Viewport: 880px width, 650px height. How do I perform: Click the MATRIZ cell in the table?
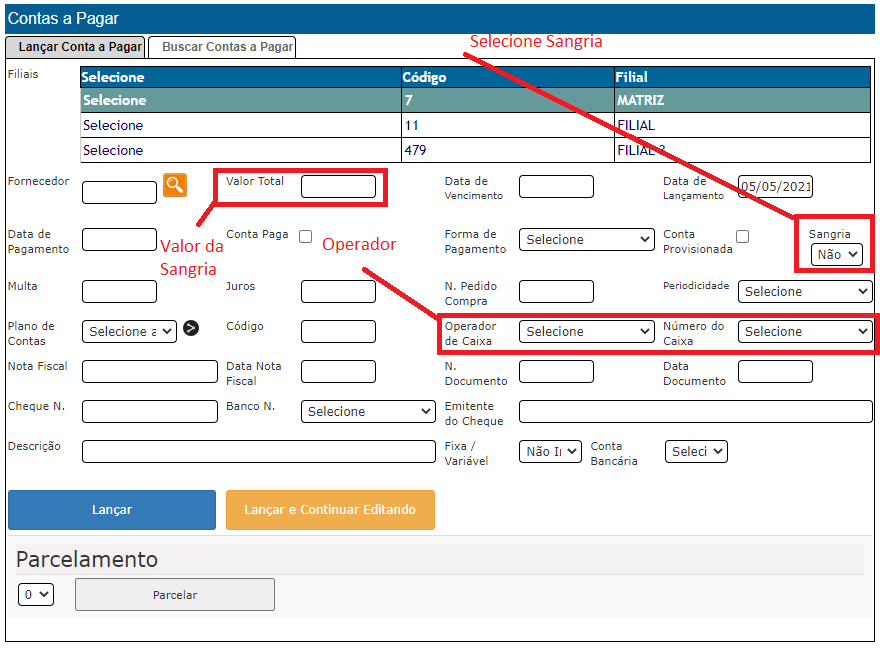(742, 100)
